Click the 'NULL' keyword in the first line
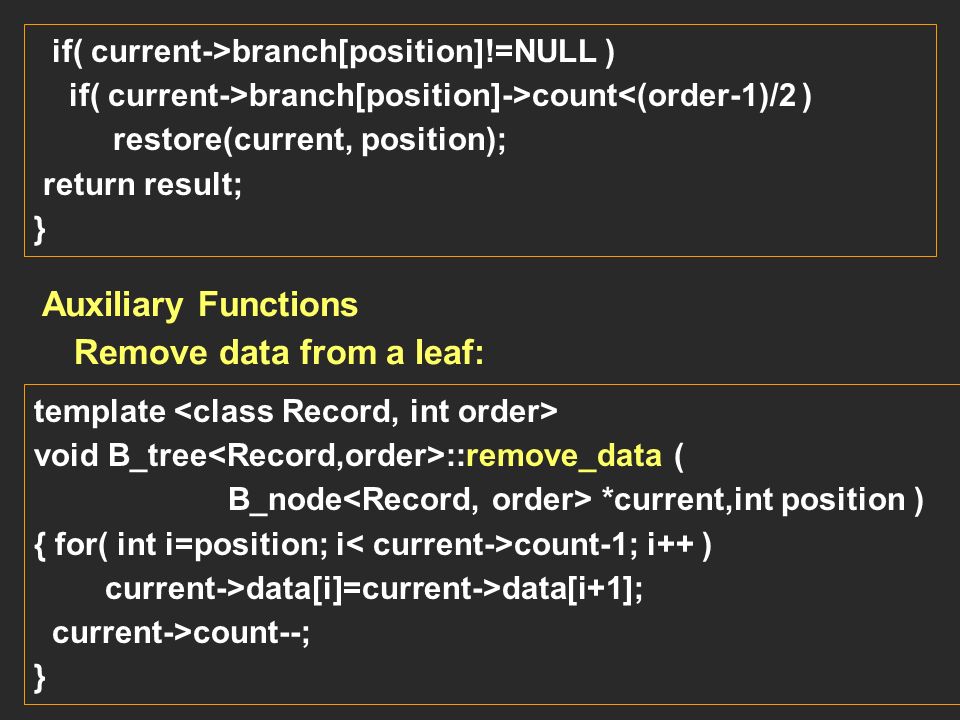 pos(555,51)
